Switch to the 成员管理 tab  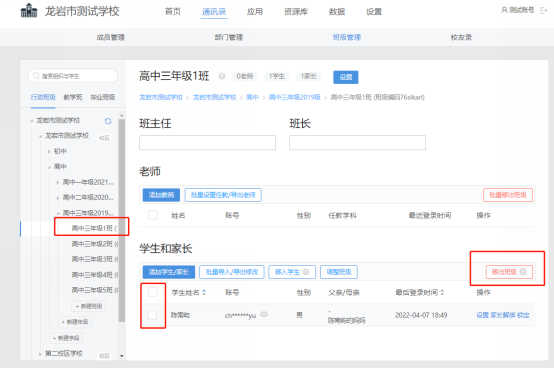tap(111, 37)
